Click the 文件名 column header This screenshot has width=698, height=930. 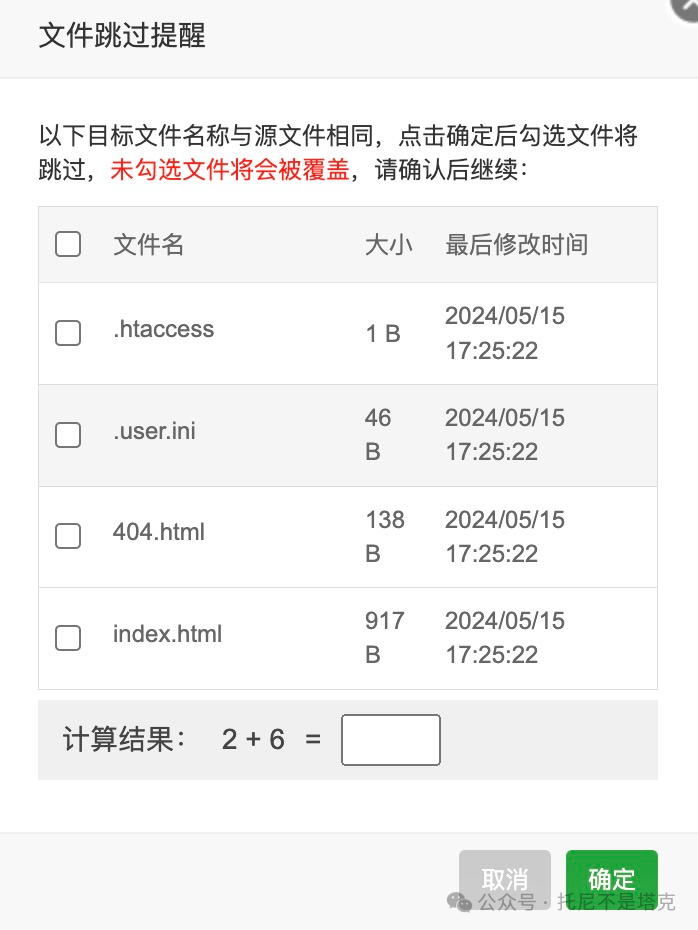click(x=148, y=244)
